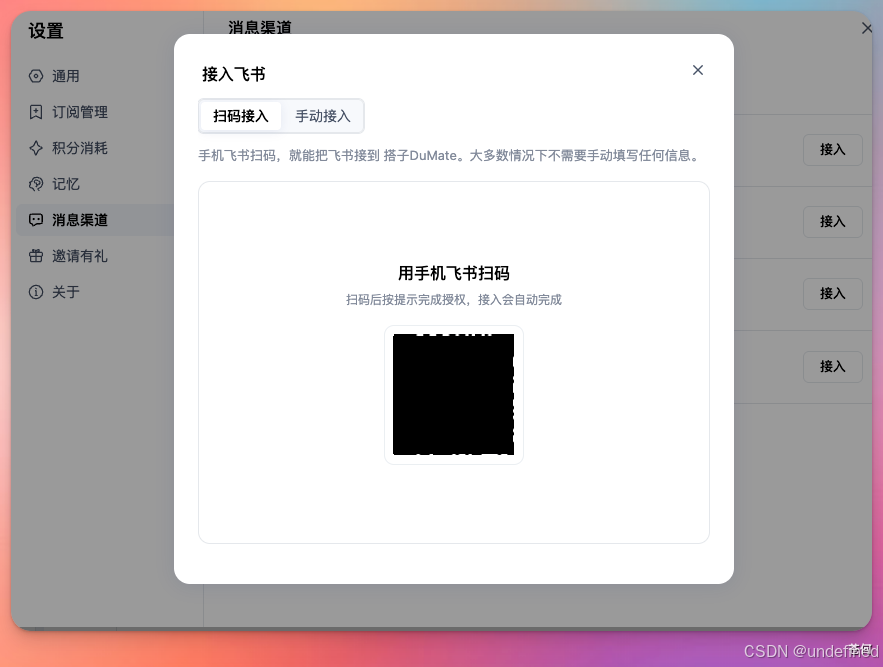Viewport: 883px width, 667px height.
Task: Click the 手机飞书扫码 description sentence
Action: pos(449,155)
